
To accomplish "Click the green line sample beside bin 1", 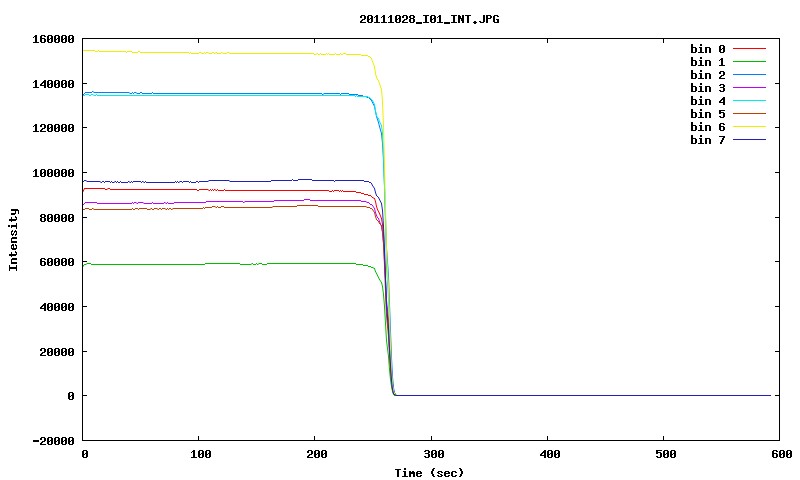I will pos(749,62).
